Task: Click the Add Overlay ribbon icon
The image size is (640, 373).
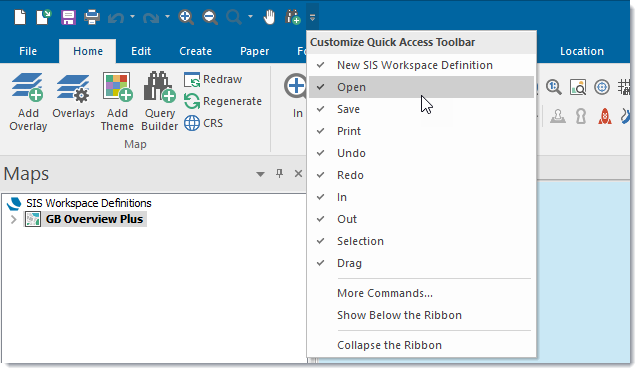Action: 27,87
